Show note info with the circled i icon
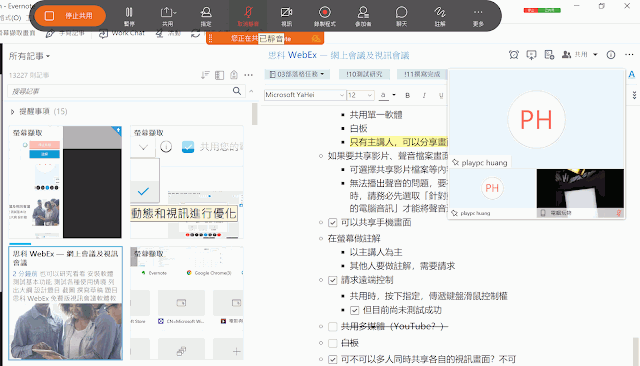Image resolution: width=640 pixels, height=366 pixels. pos(611,55)
